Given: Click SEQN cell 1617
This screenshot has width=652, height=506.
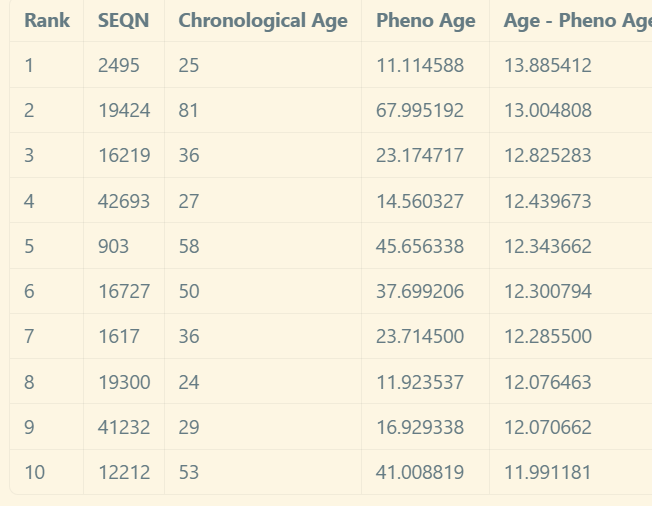Looking at the screenshot, I should coord(119,337).
